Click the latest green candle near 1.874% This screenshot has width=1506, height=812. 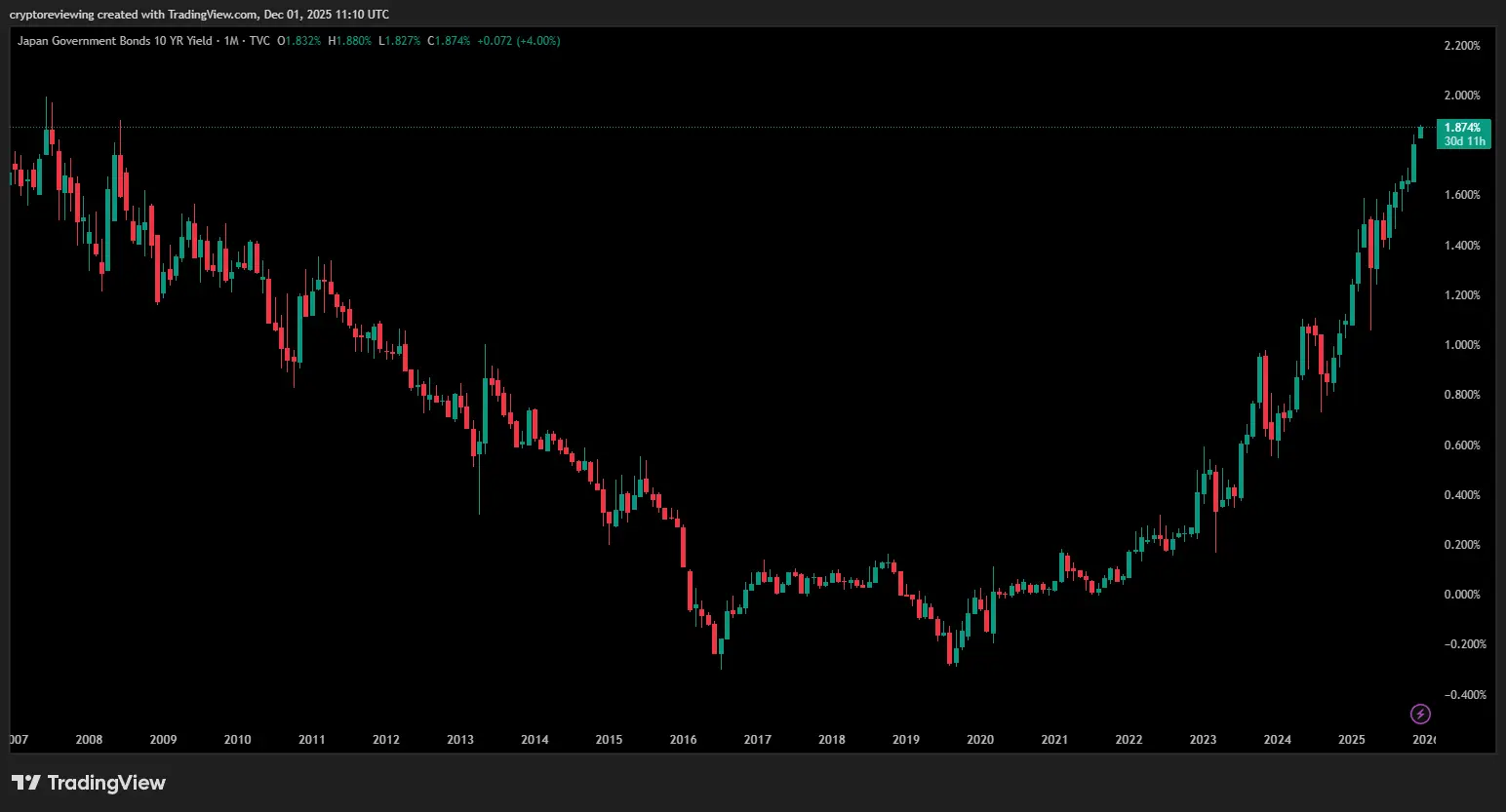pyautogui.click(x=1420, y=132)
